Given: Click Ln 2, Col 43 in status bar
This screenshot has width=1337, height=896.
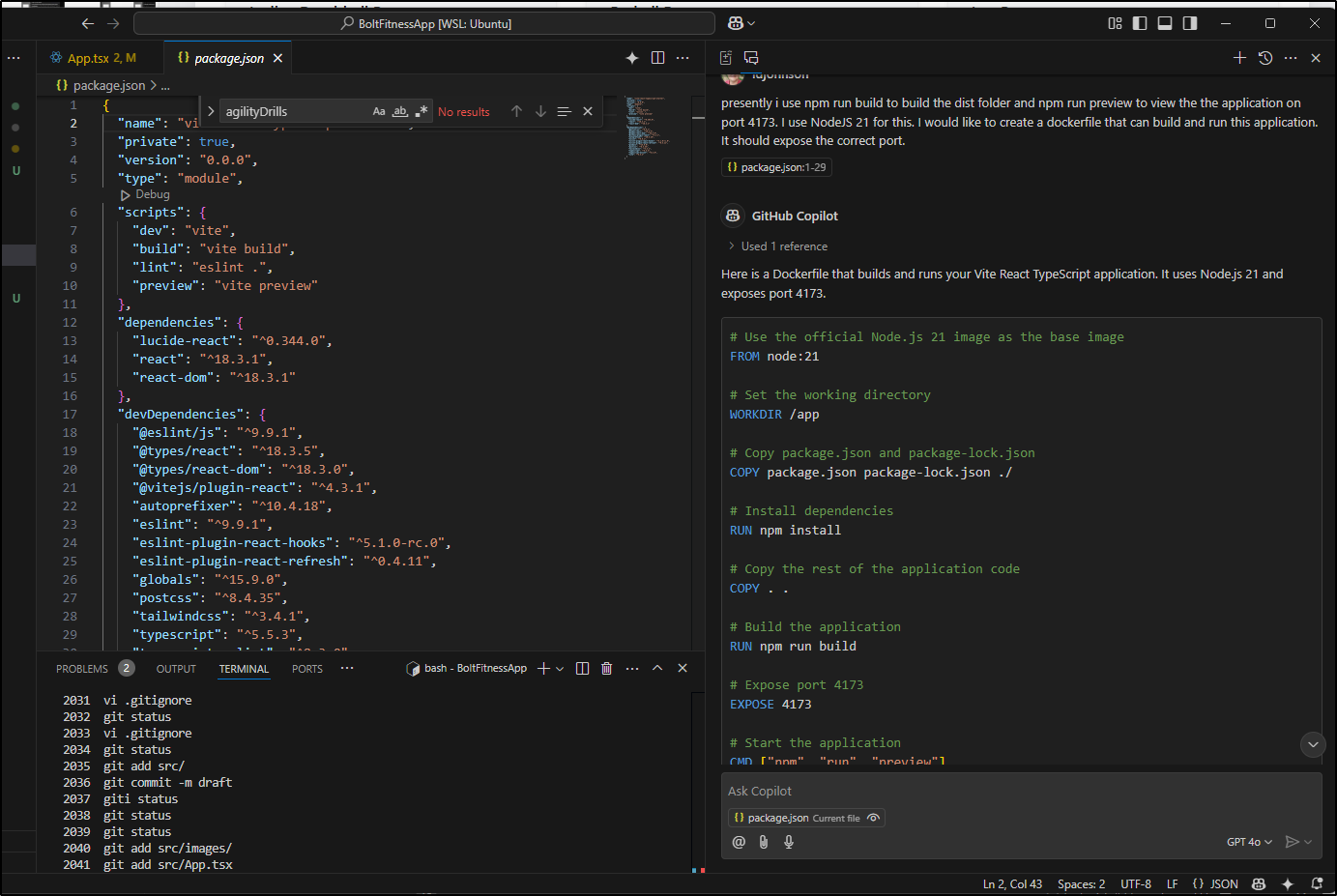Looking at the screenshot, I should [x=1012, y=883].
